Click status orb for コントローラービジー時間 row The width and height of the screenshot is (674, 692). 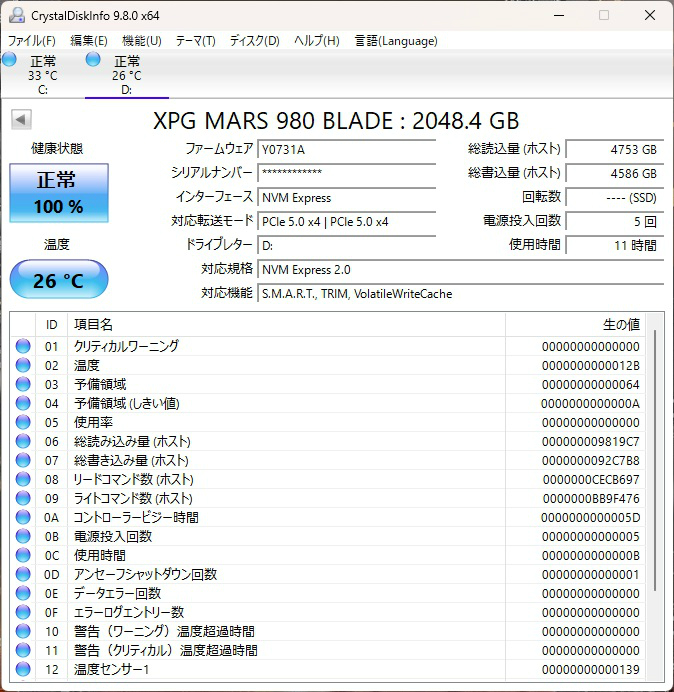tap(23, 517)
